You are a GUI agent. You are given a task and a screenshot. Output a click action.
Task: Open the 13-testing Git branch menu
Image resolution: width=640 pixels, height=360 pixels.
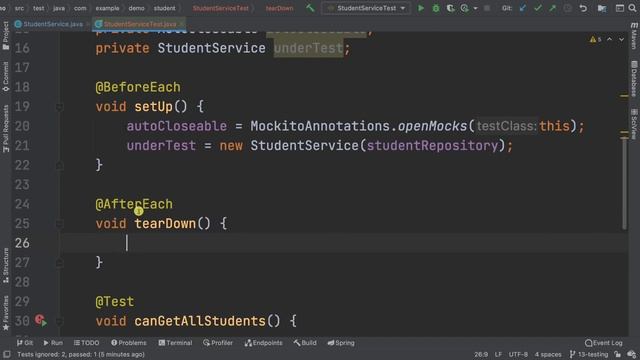(589, 354)
